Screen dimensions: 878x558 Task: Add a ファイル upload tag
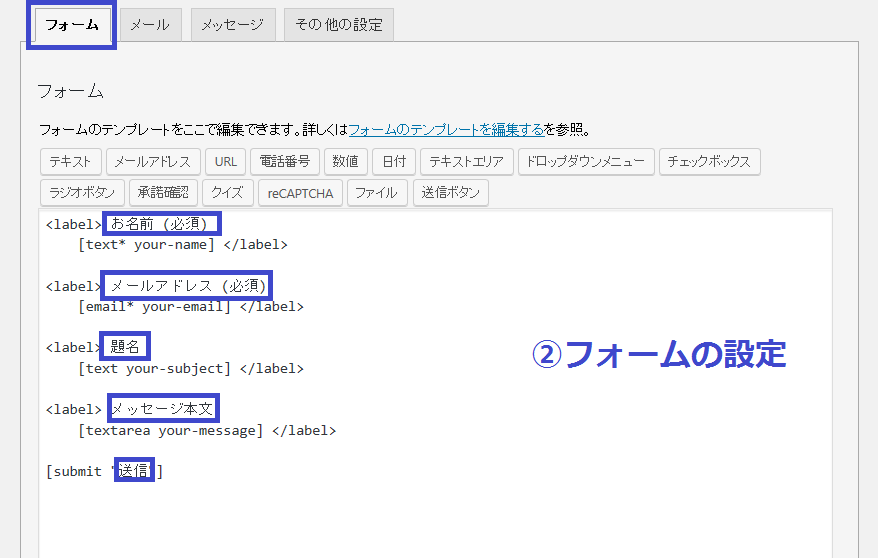pos(376,192)
